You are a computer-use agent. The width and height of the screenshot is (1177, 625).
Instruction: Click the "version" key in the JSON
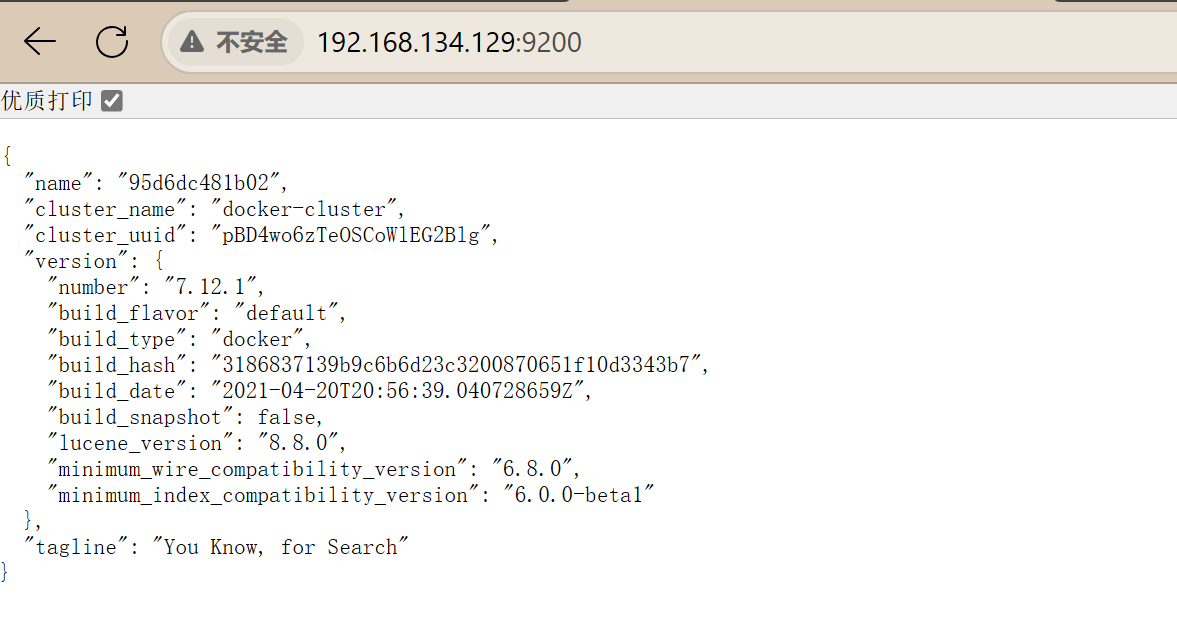[x=76, y=261]
